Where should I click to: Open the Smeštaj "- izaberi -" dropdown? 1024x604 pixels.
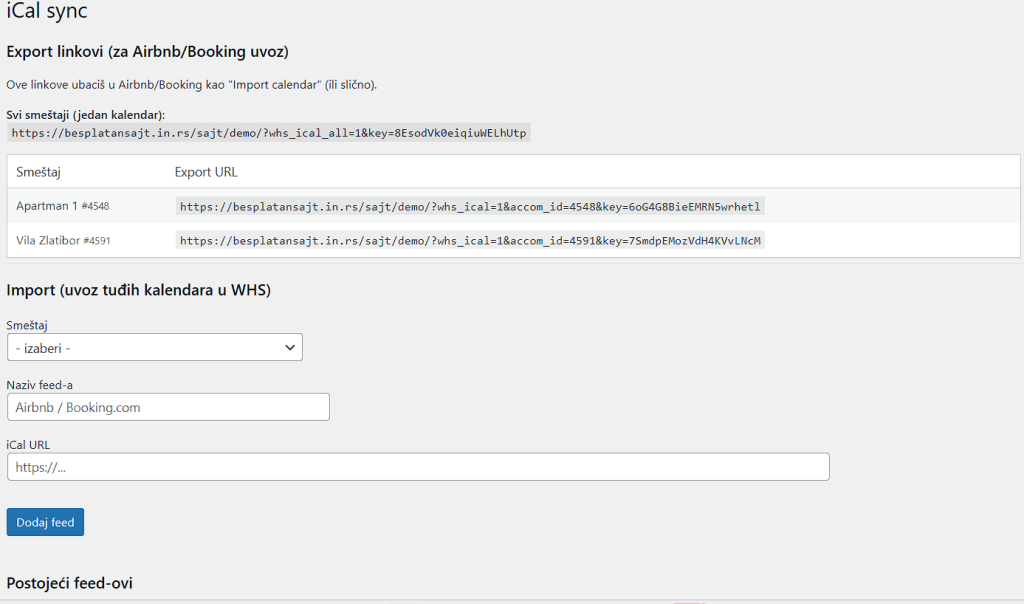[x=154, y=347]
